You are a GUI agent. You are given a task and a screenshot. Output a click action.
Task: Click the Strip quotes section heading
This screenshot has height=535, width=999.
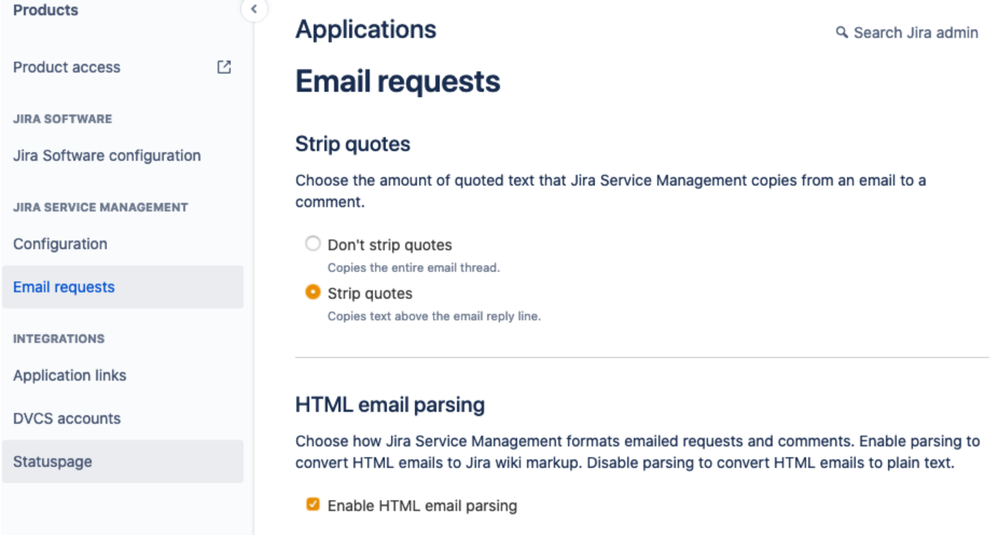tap(352, 144)
